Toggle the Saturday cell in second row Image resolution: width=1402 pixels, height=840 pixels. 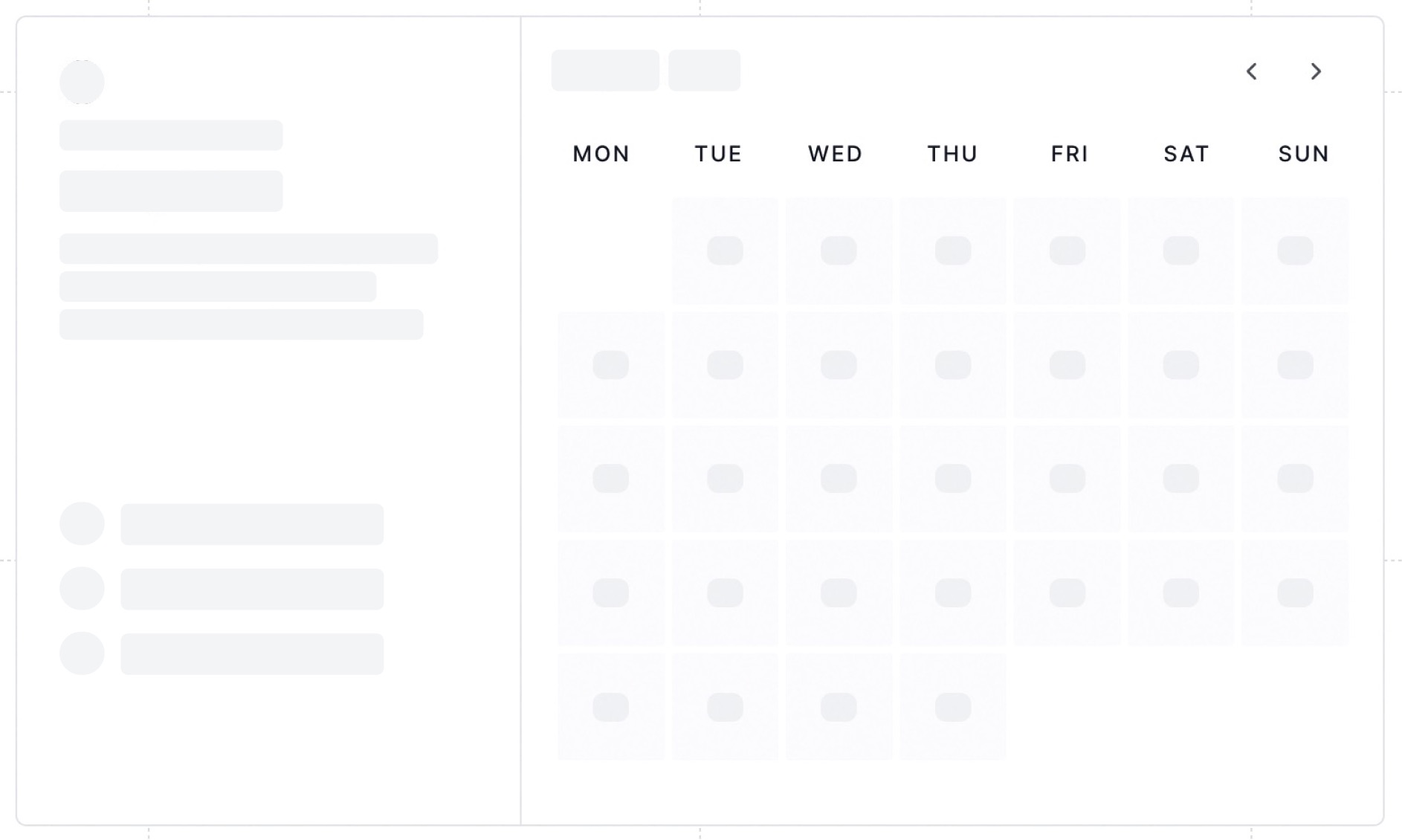(1180, 365)
